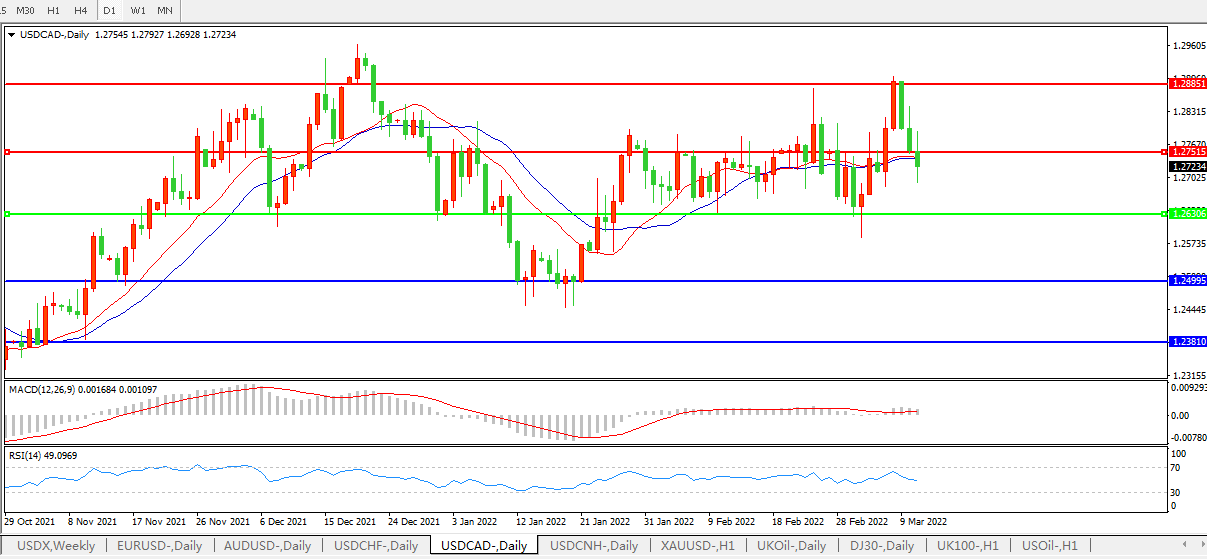
Task: Go to the USOil-,H1 tab
Action: pyautogui.click(x=1048, y=546)
